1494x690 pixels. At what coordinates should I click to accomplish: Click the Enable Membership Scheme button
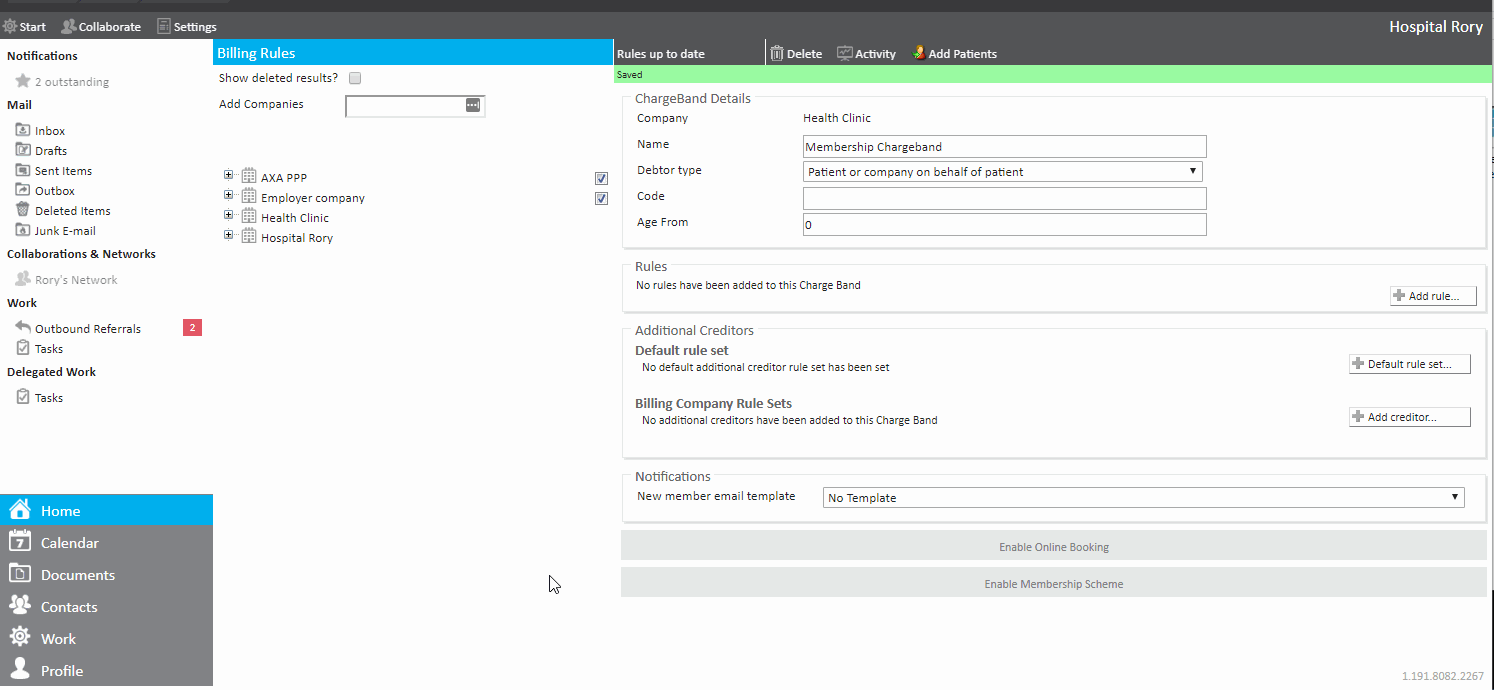1053,584
